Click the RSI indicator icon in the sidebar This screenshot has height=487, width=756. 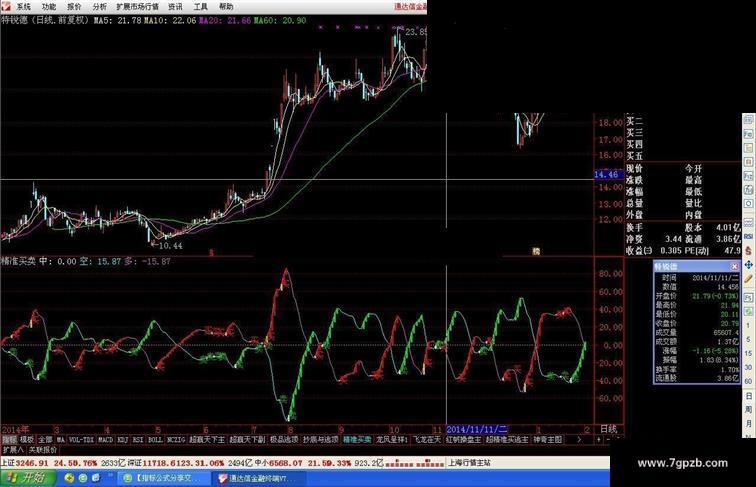tap(748, 236)
